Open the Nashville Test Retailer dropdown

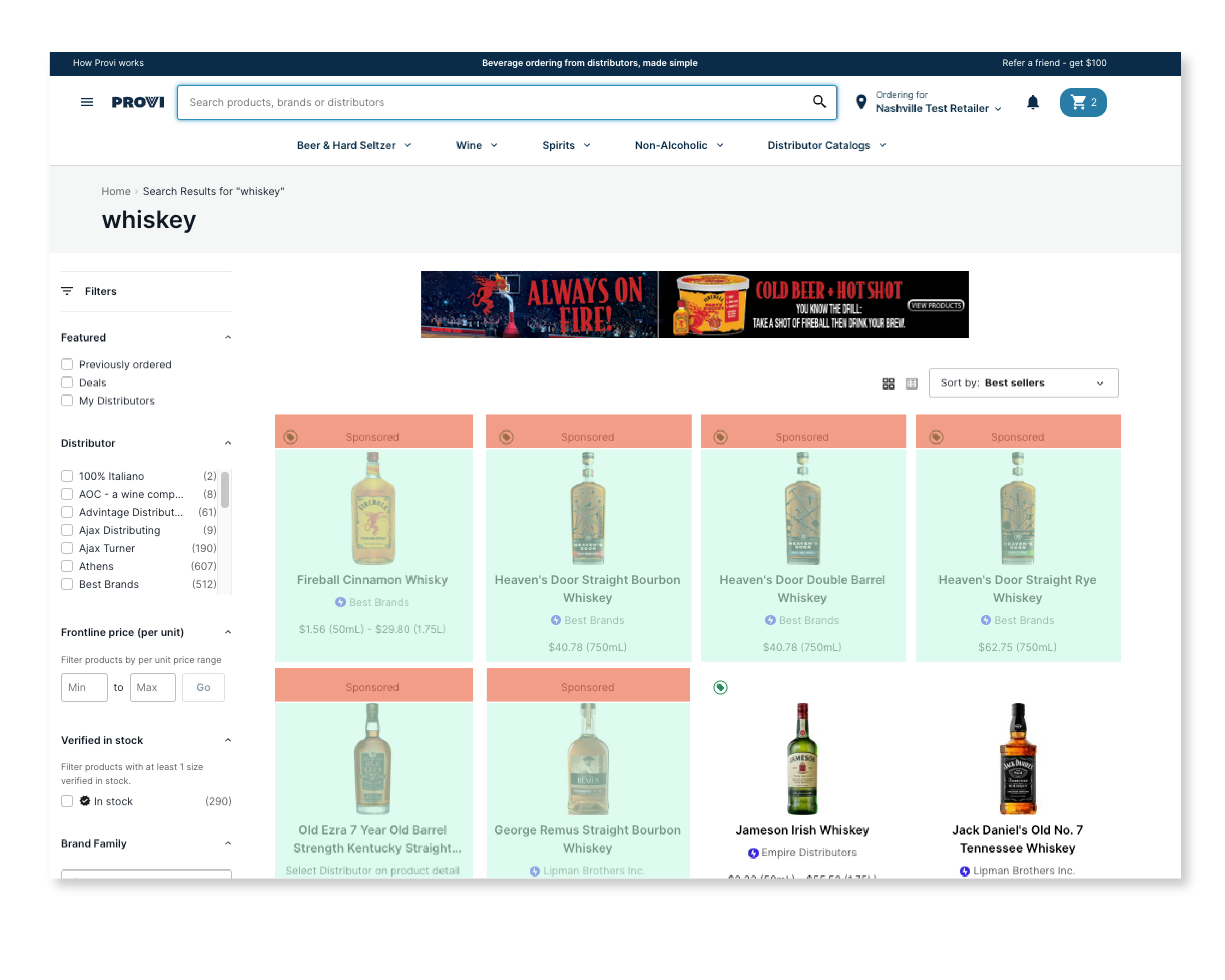click(x=938, y=108)
